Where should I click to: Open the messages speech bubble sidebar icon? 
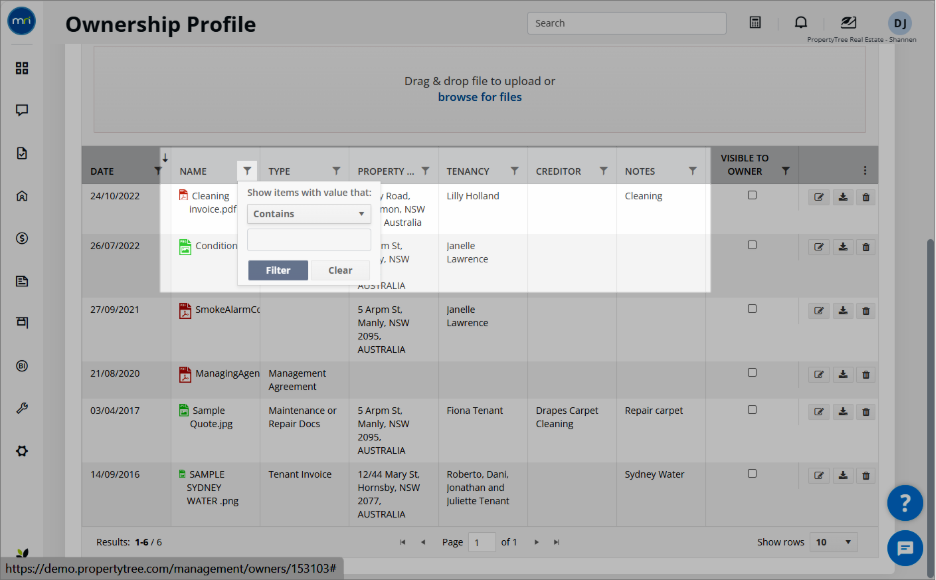click(22, 110)
